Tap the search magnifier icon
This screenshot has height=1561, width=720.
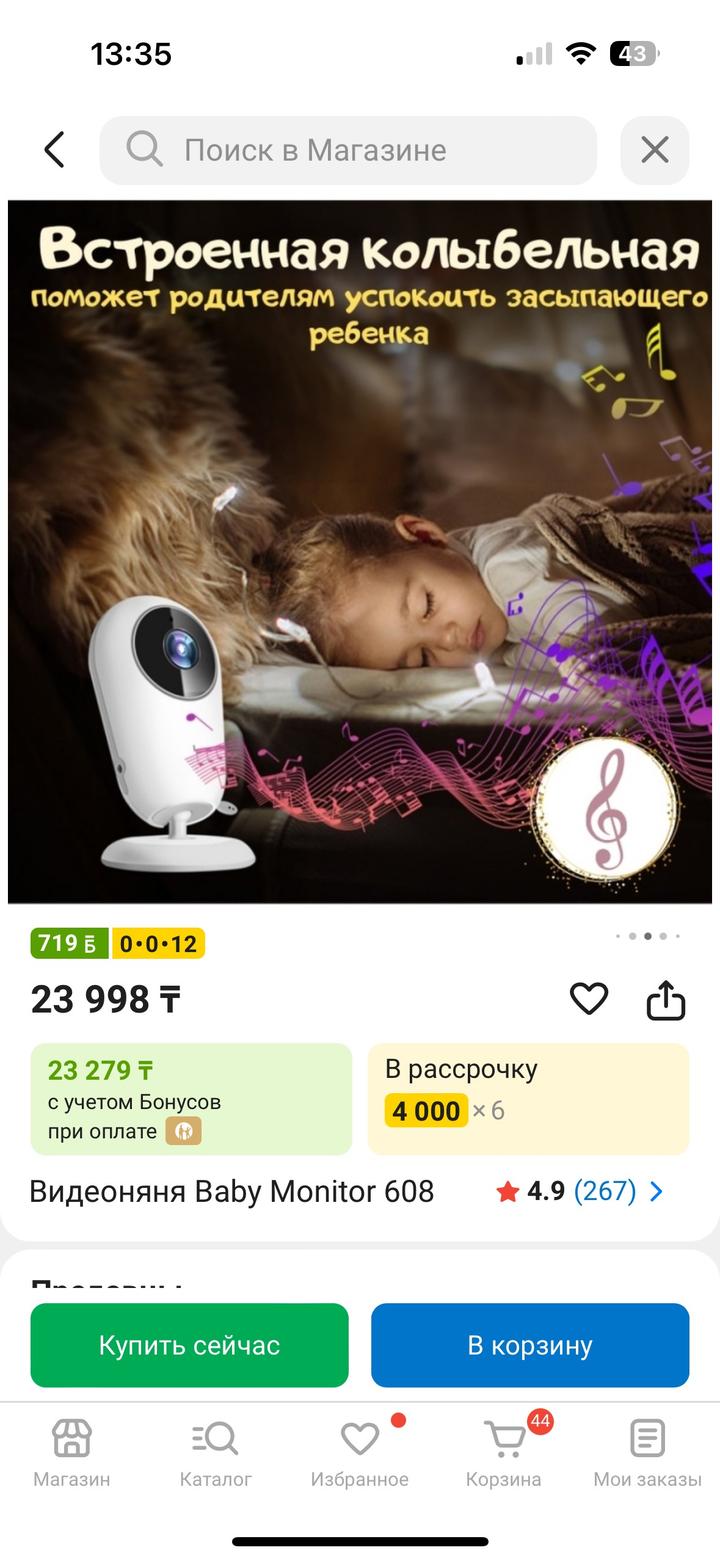pyautogui.click(x=145, y=150)
